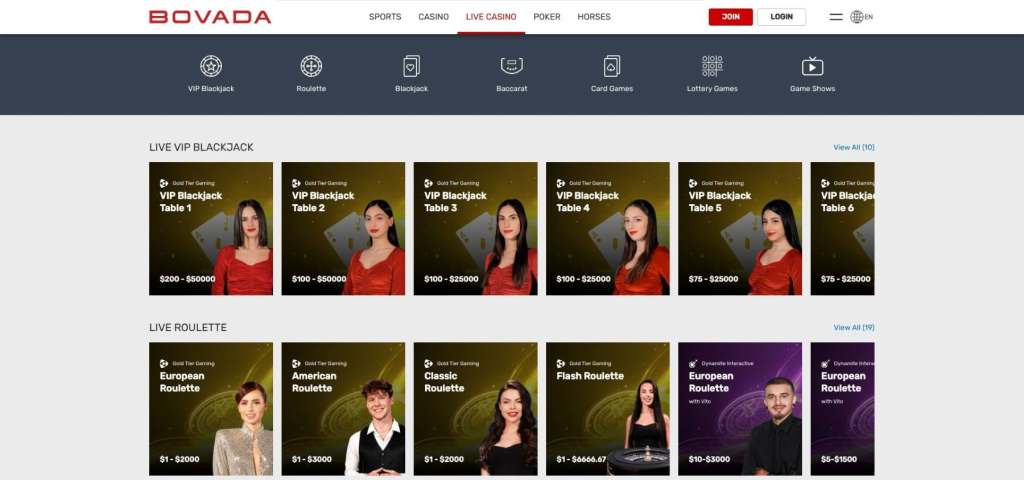Open European Roulette with Vito $10-$3000 card

tap(740, 409)
